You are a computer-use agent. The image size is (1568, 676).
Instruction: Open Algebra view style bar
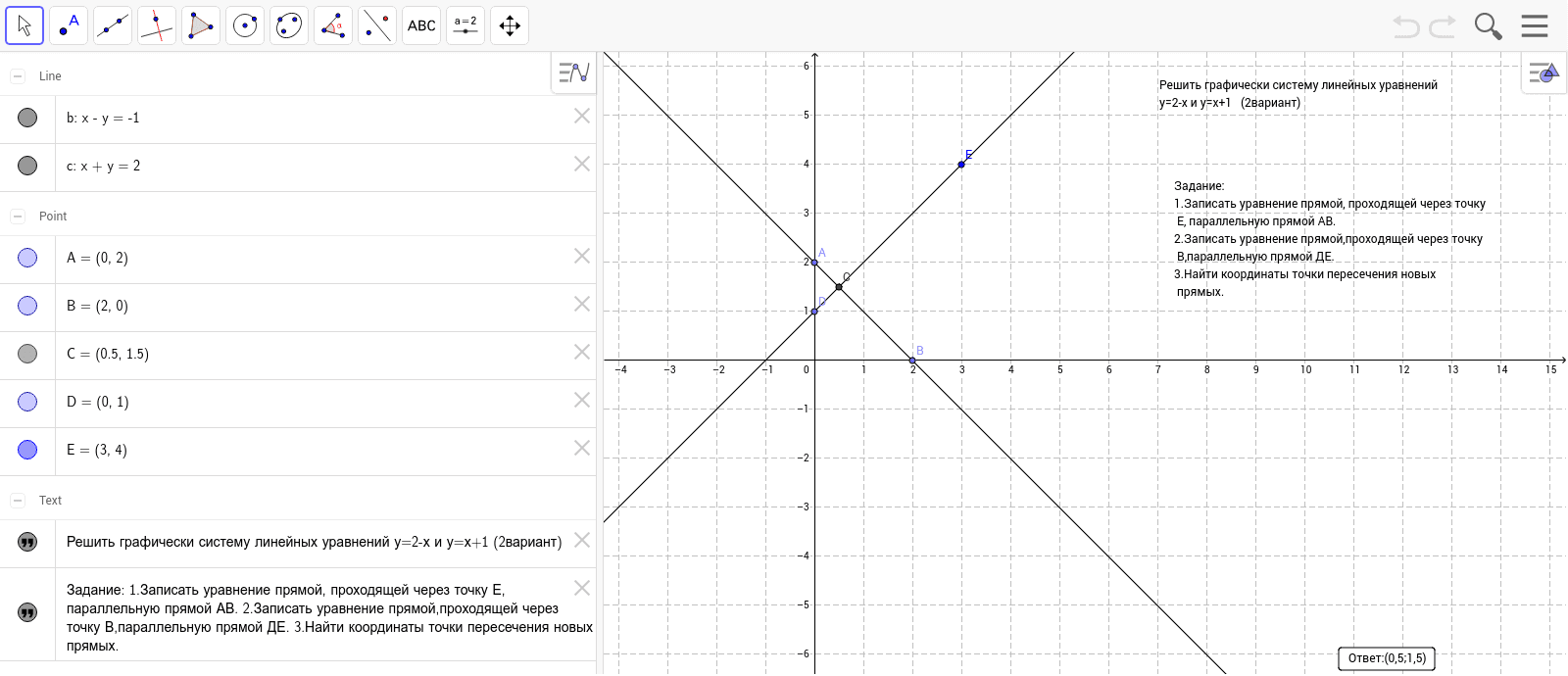(573, 72)
